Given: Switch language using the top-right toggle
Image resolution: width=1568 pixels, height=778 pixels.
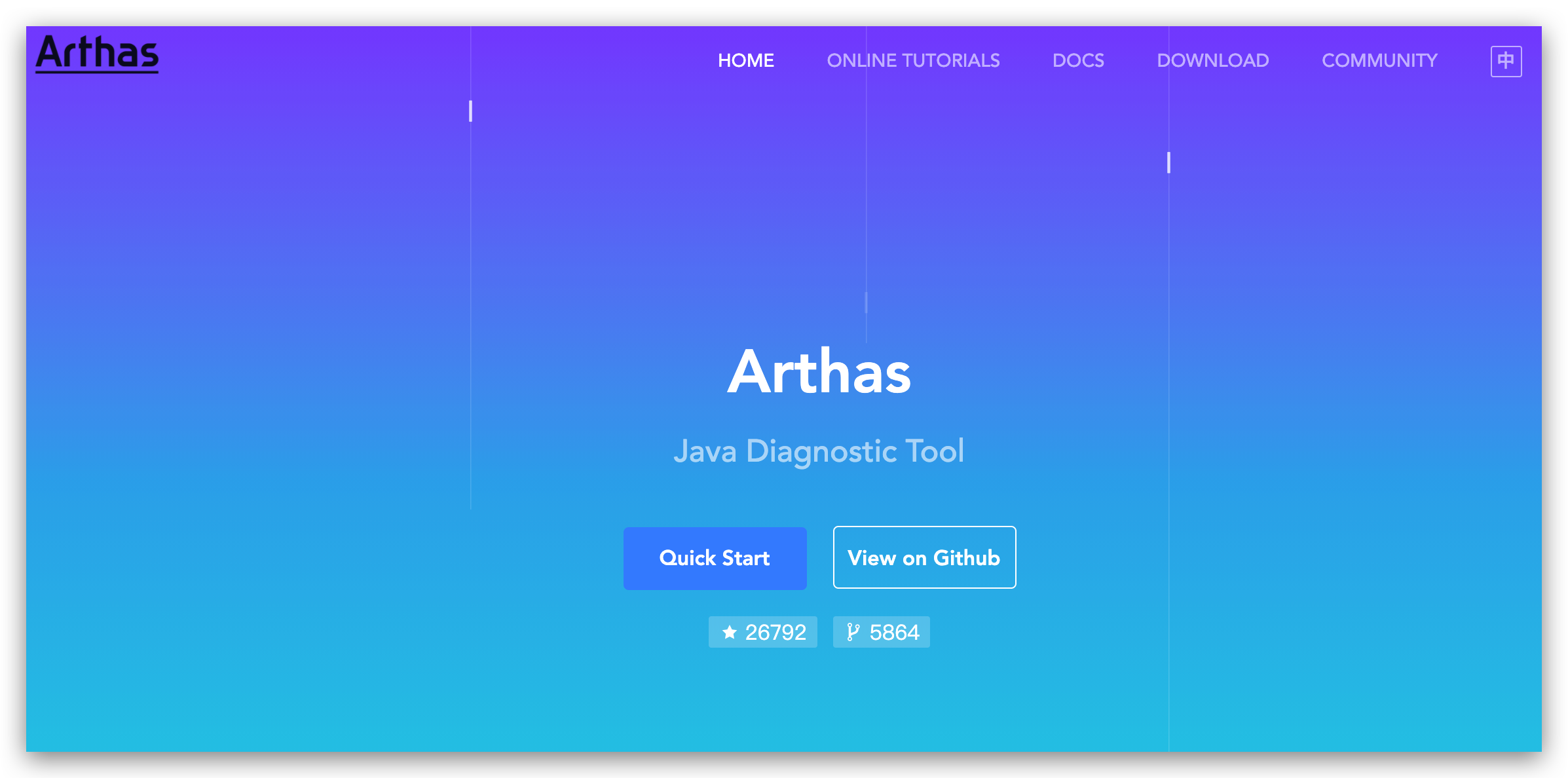Looking at the screenshot, I should (x=1506, y=60).
